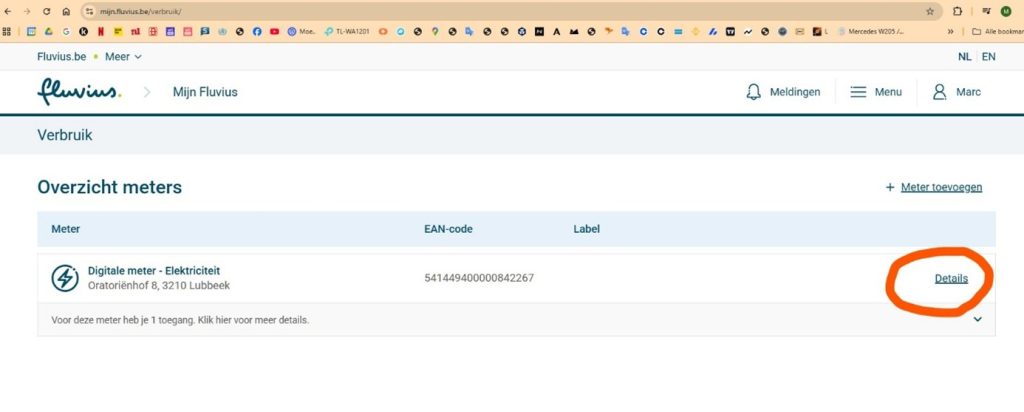The image size is (1024, 412).
Task: Bookmark this page with the star icon
Action: point(930,11)
